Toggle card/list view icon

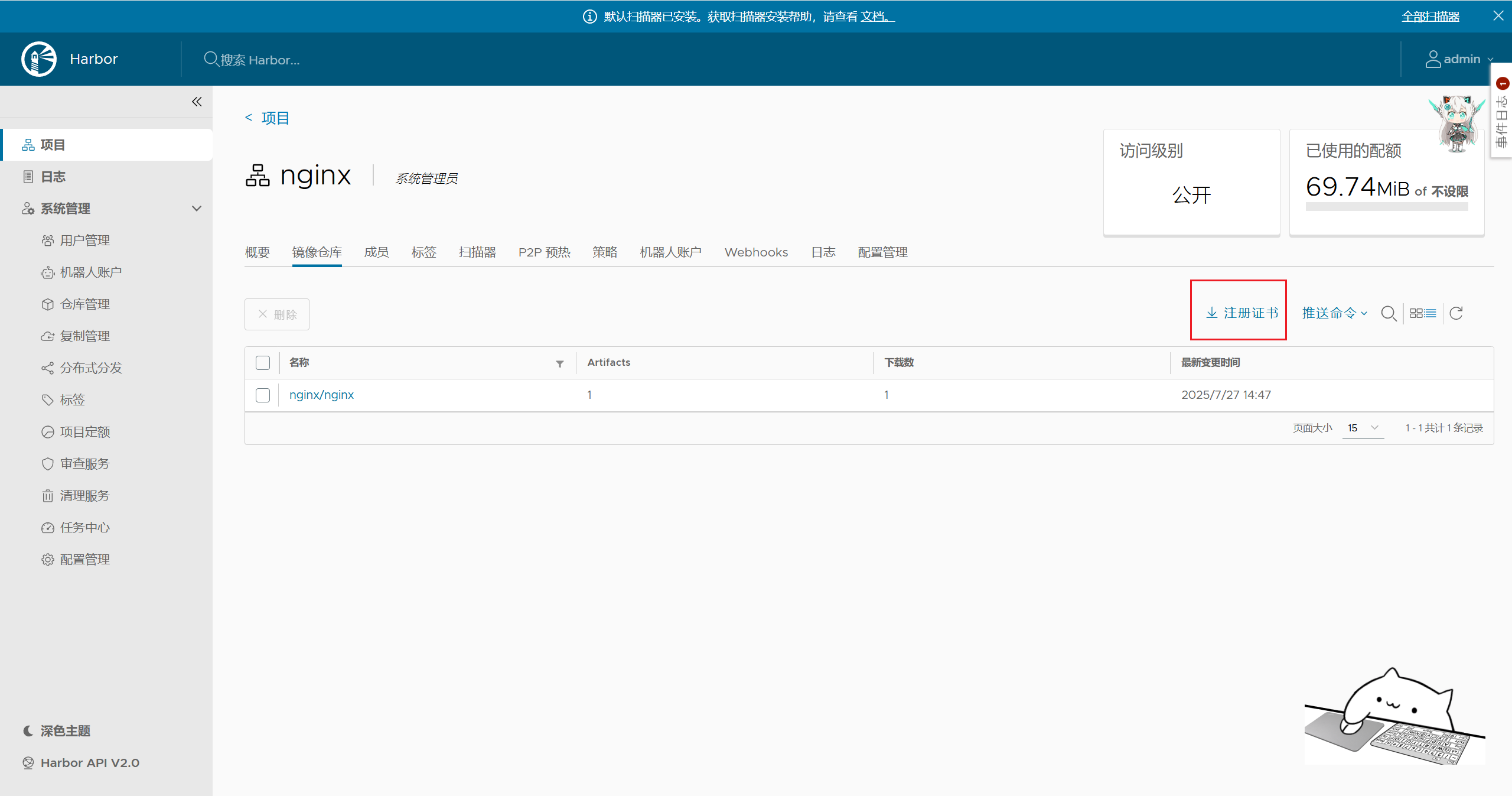1423,313
